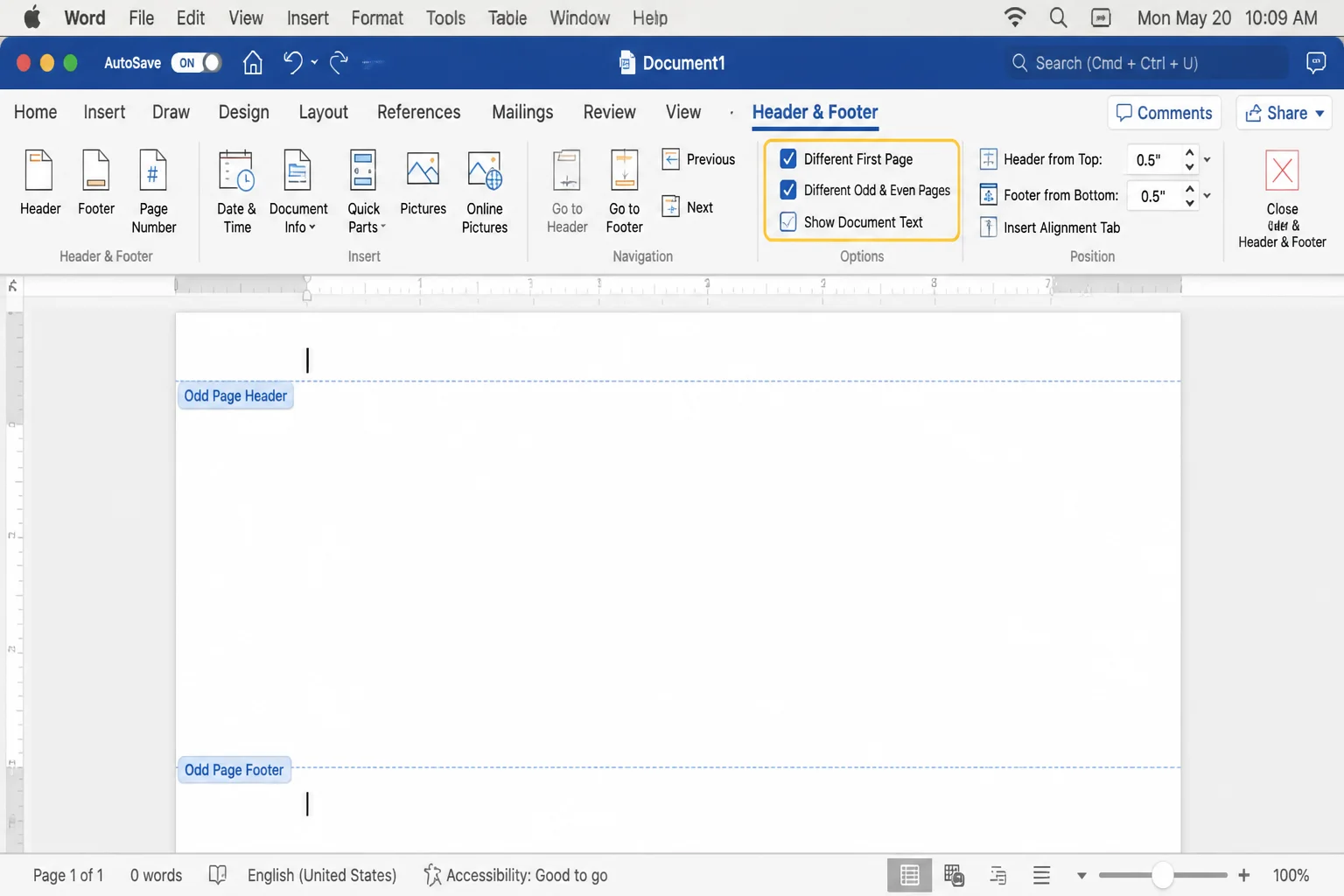Open the Draw tab

(x=171, y=112)
